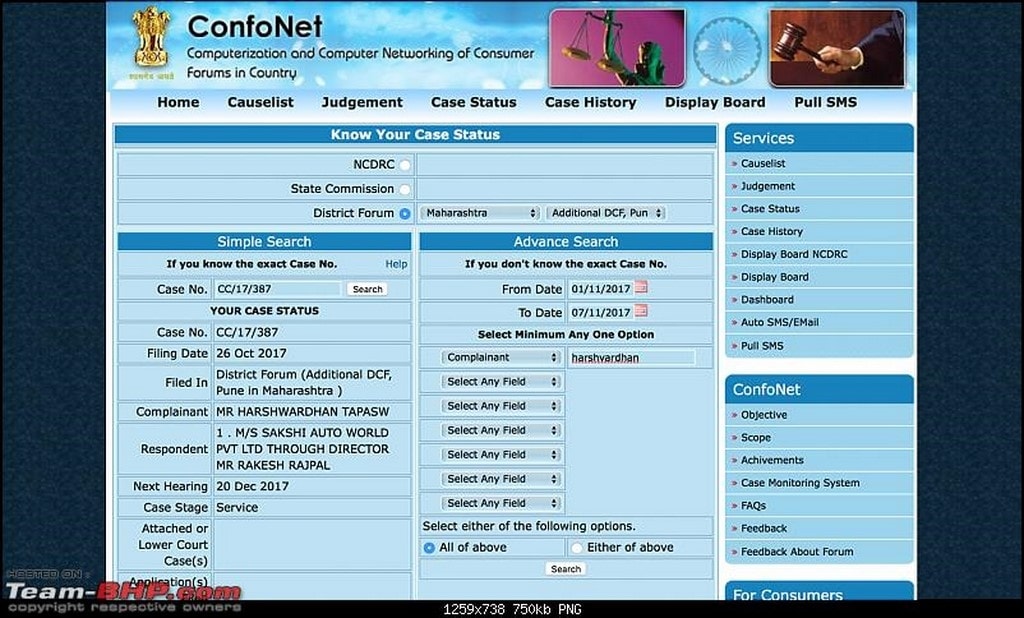Go to Case History menu item
1024x618 pixels.
(x=590, y=102)
